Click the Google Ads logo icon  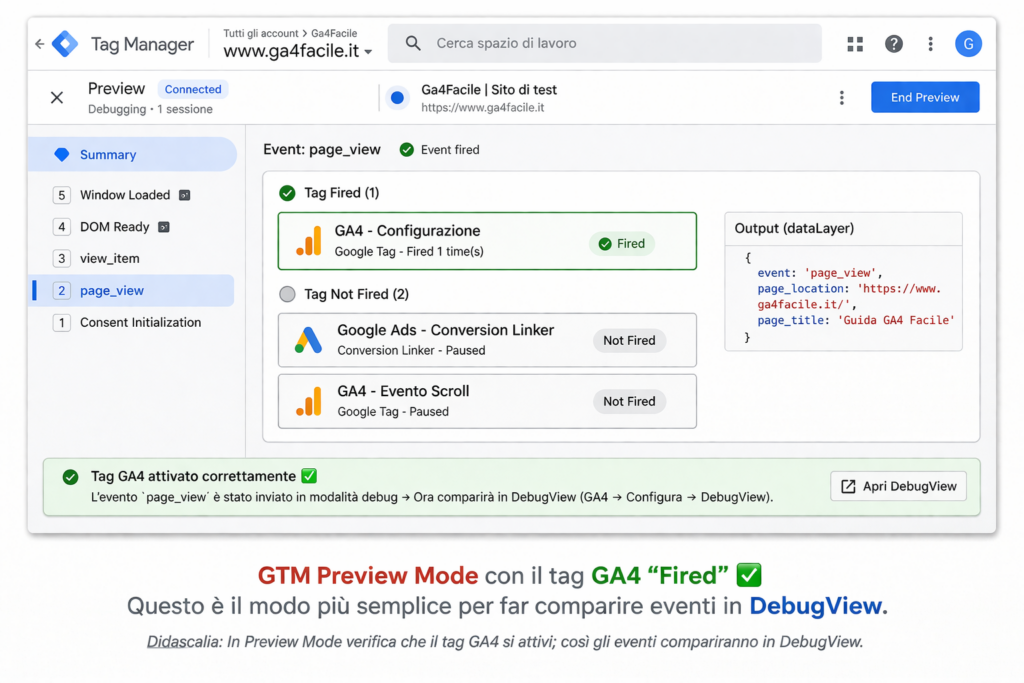[x=308, y=340]
